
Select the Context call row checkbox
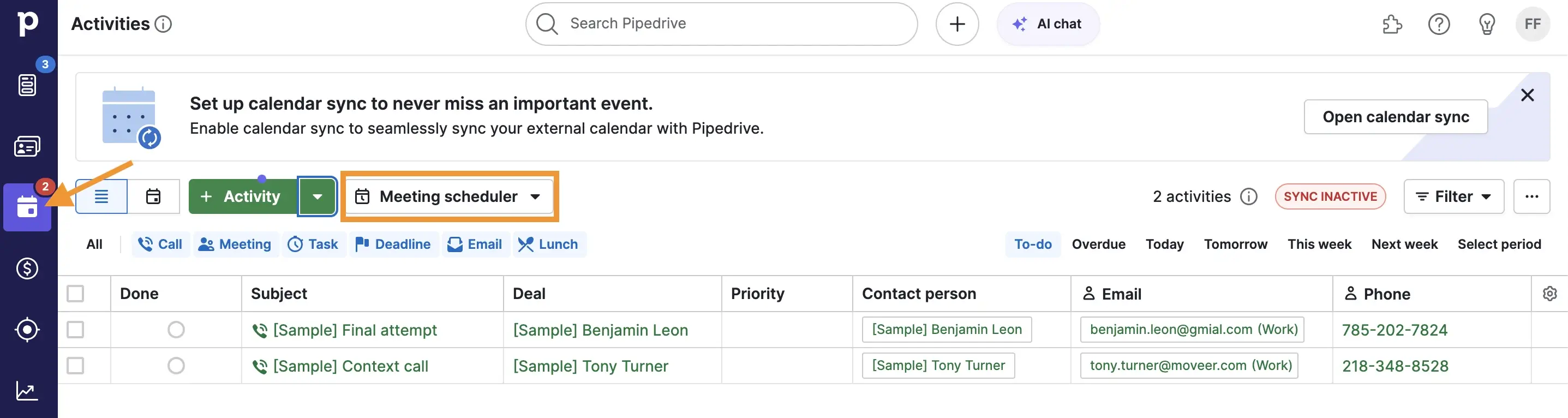(x=75, y=366)
